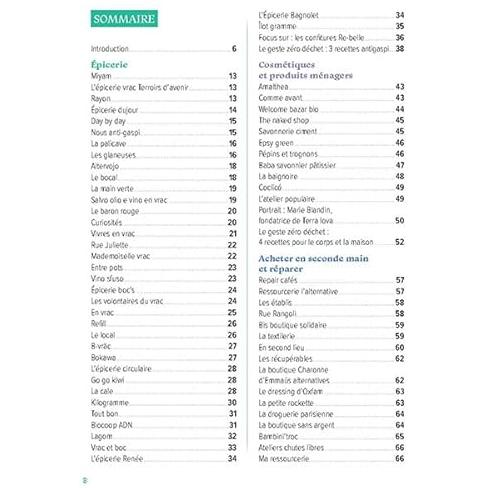Open the Miyam entry
The height and width of the screenshot is (488, 488).
click(164, 76)
